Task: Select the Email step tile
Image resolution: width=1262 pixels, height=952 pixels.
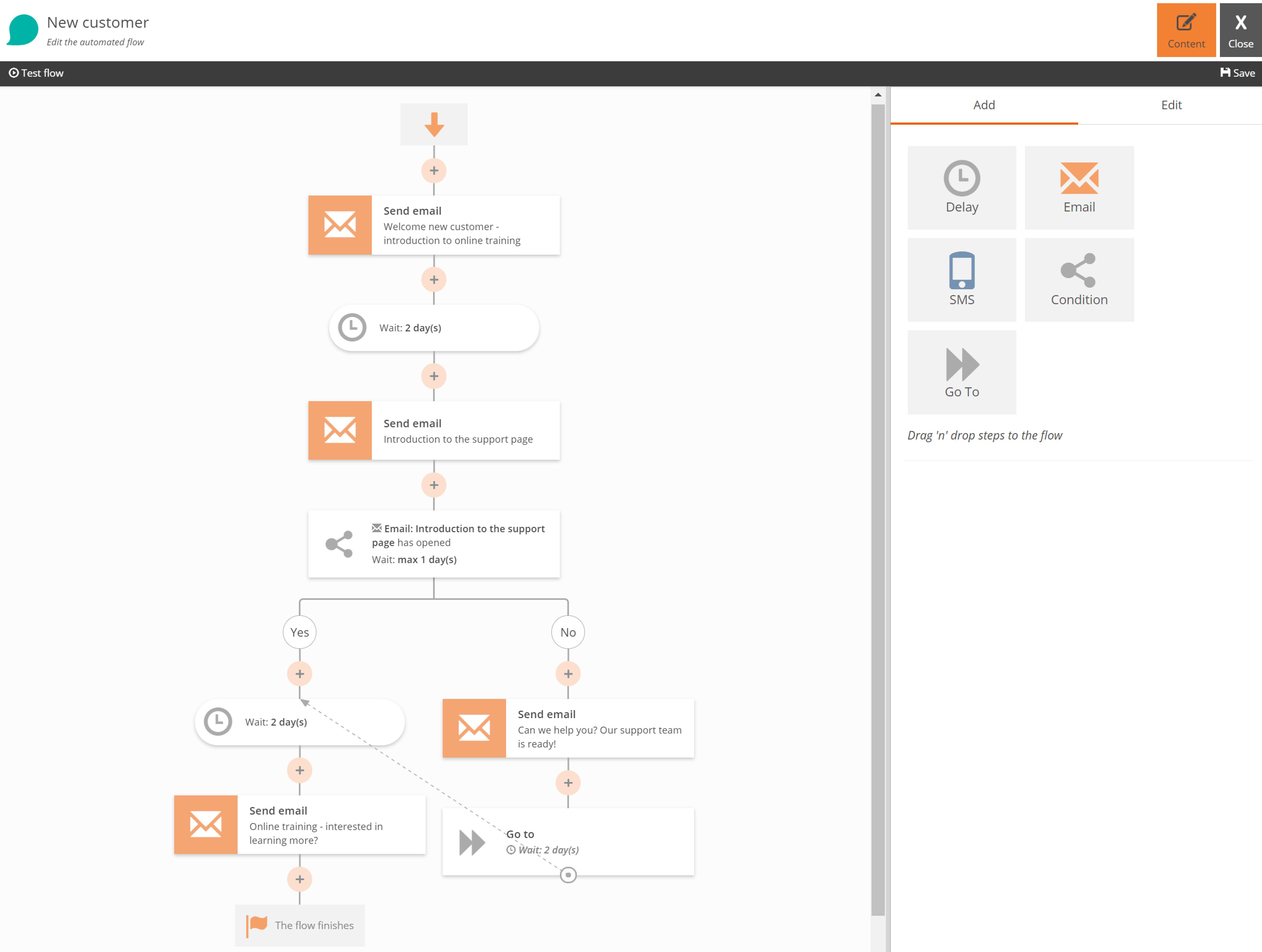Action: click(x=1078, y=188)
